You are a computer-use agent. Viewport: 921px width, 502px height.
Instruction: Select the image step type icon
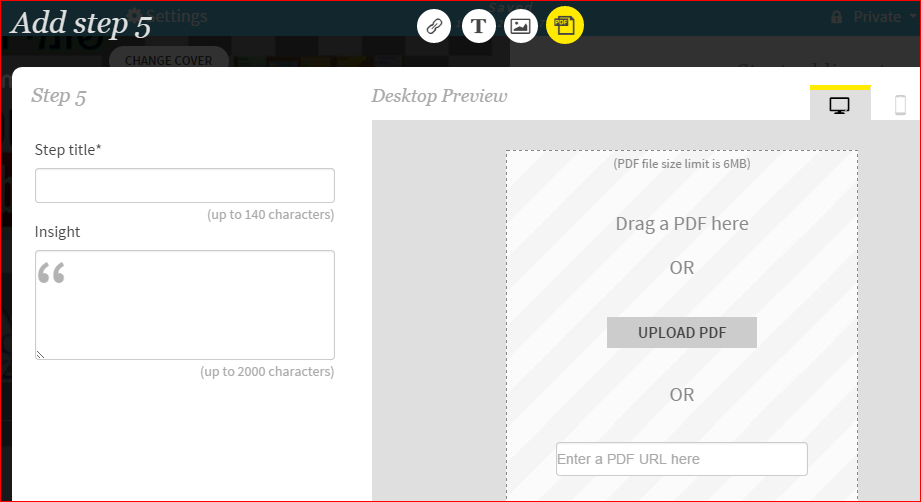point(520,26)
